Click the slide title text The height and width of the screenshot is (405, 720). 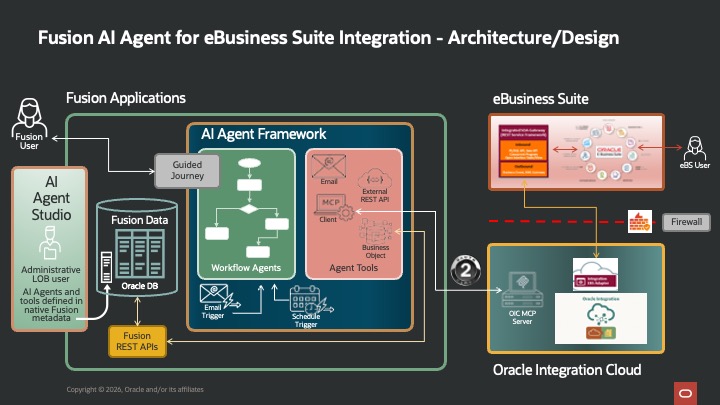click(x=328, y=38)
